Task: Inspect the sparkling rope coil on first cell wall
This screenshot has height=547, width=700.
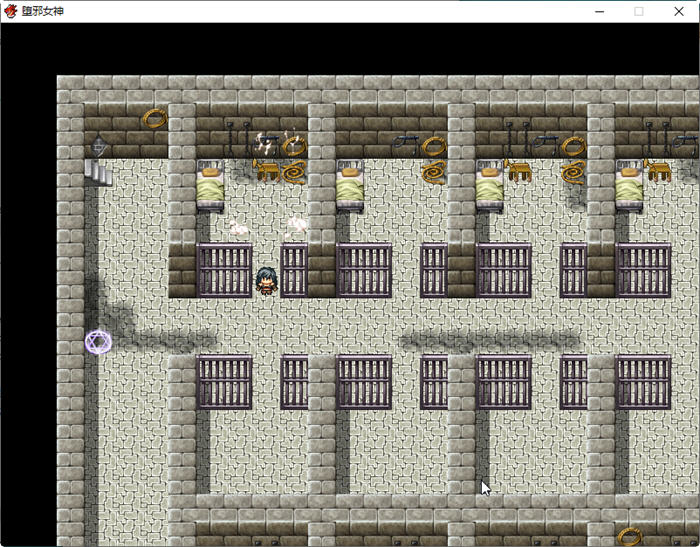Action: tap(293, 146)
